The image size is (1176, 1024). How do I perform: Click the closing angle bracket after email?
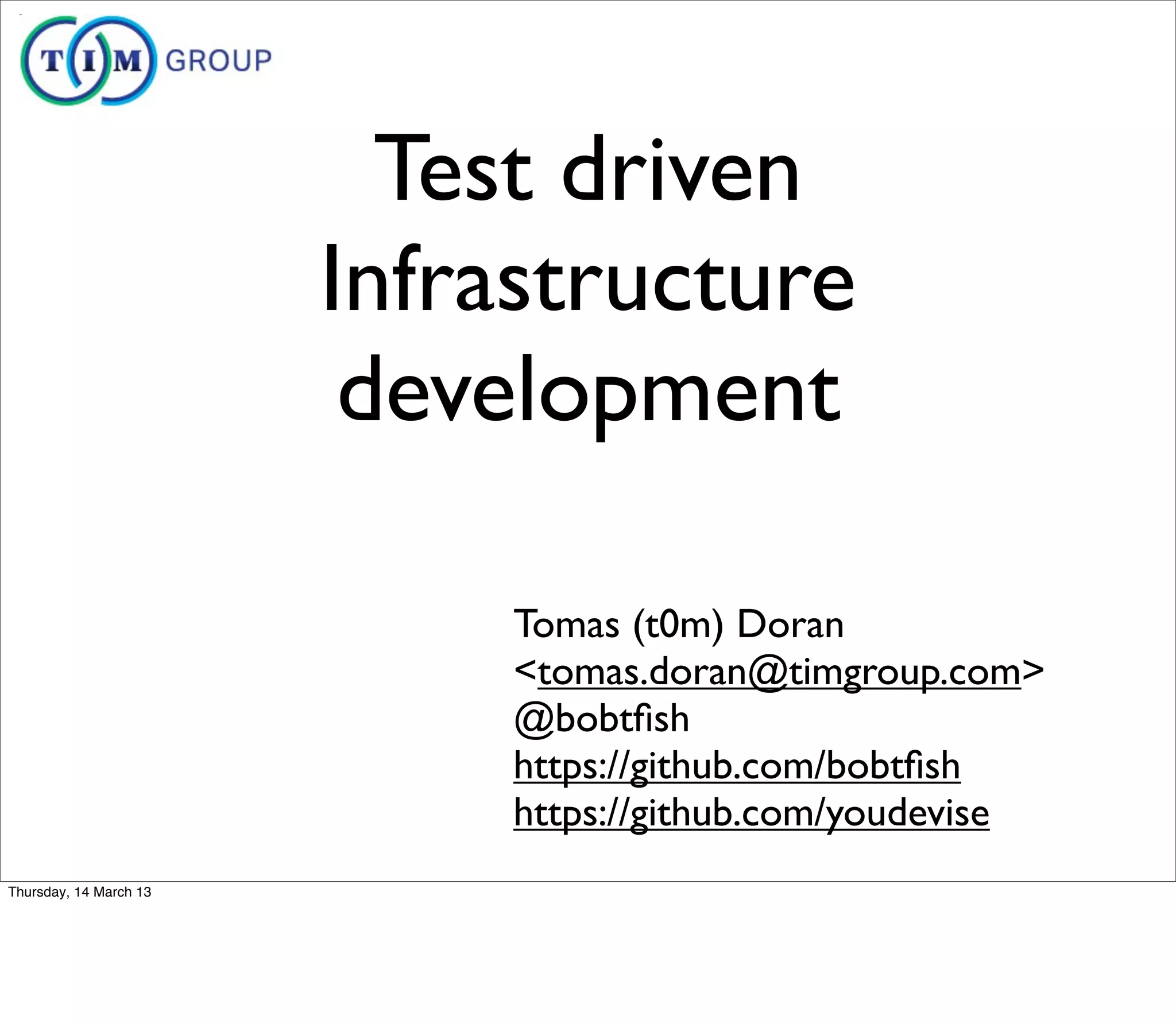tap(1032, 672)
